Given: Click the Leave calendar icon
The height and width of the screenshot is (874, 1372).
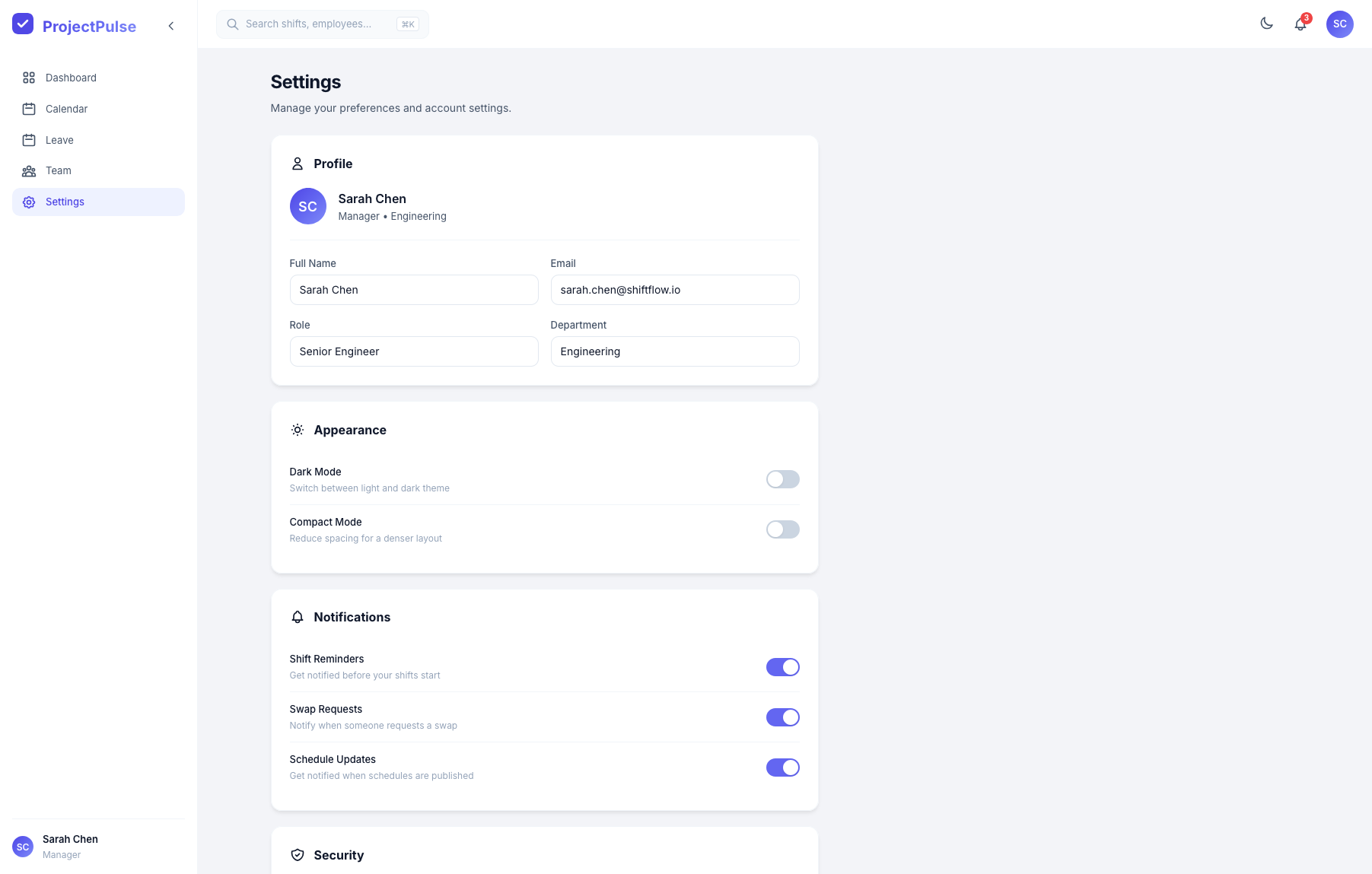Looking at the screenshot, I should tap(29, 140).
